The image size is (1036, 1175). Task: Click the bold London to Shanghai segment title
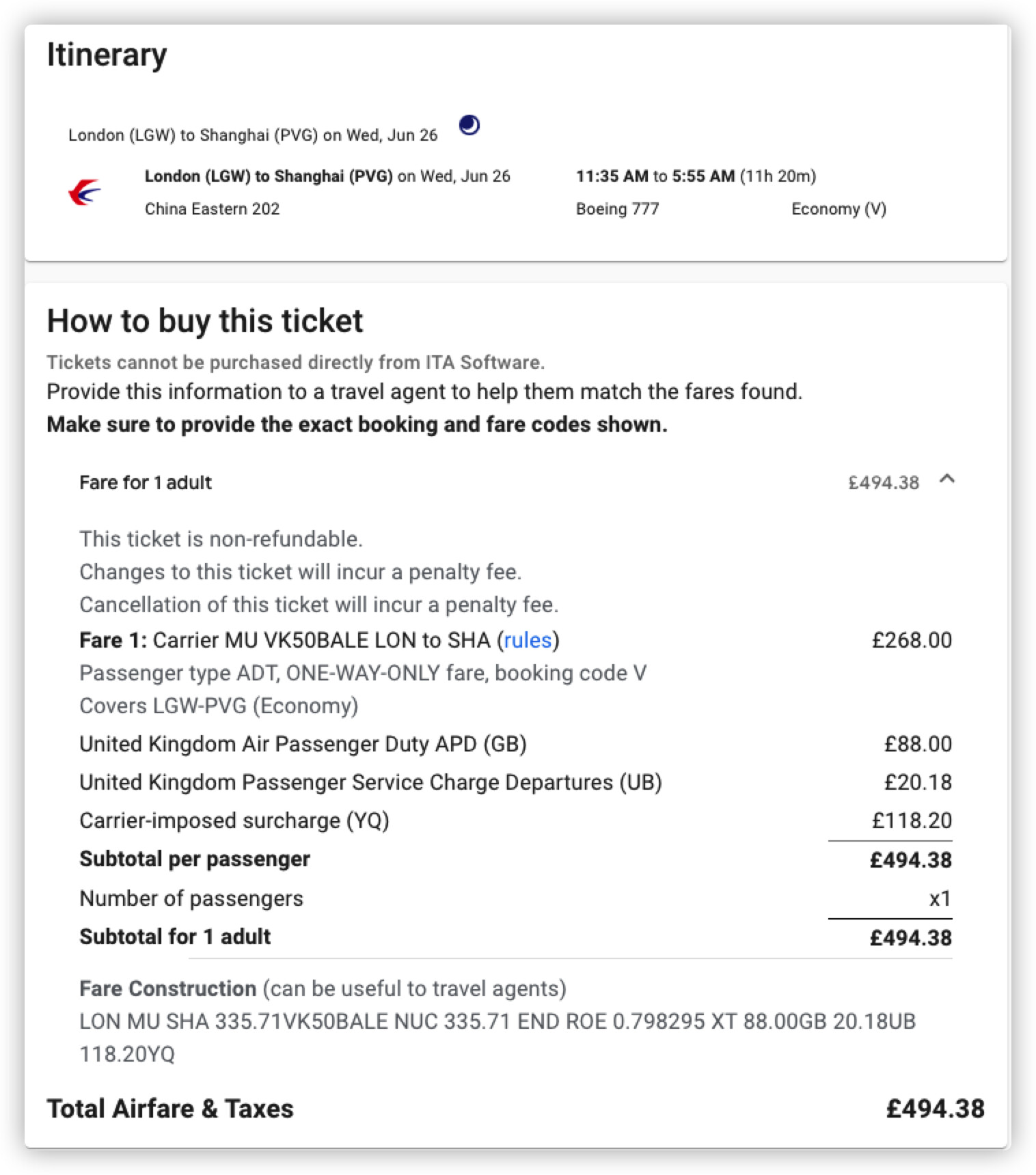[x=269, y=176]
